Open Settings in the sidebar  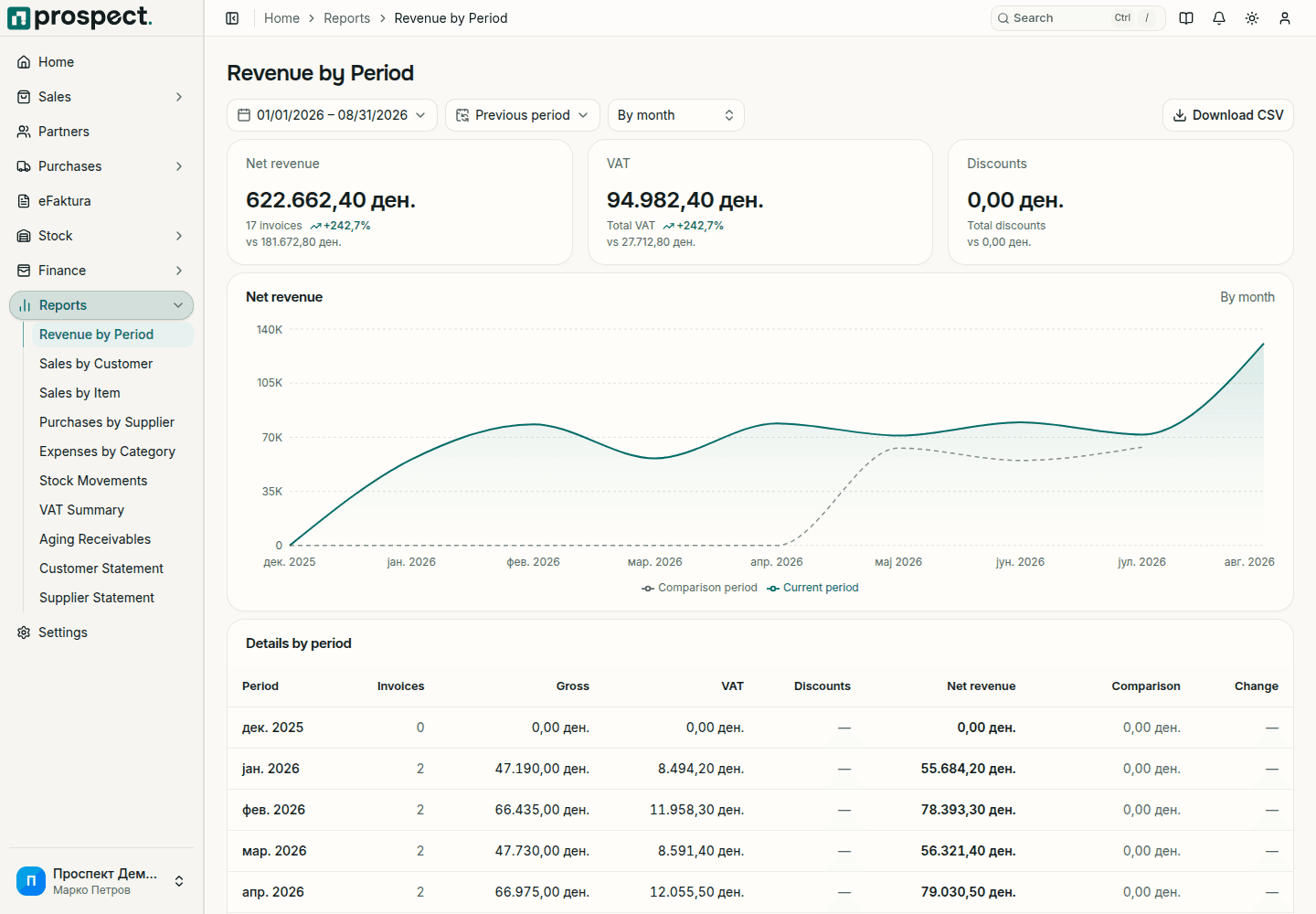(101, 632)
